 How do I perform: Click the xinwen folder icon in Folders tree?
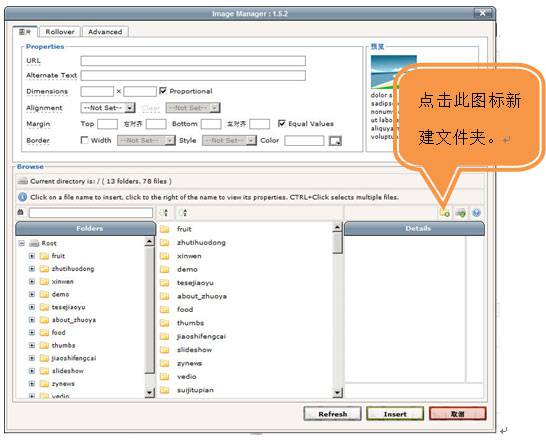(x=44, y=282)
